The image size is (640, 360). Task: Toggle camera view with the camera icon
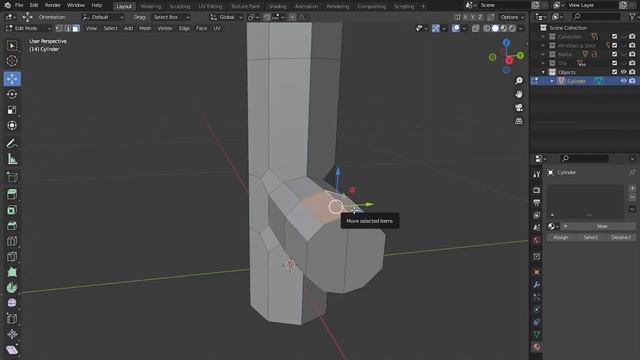[519, 108]
